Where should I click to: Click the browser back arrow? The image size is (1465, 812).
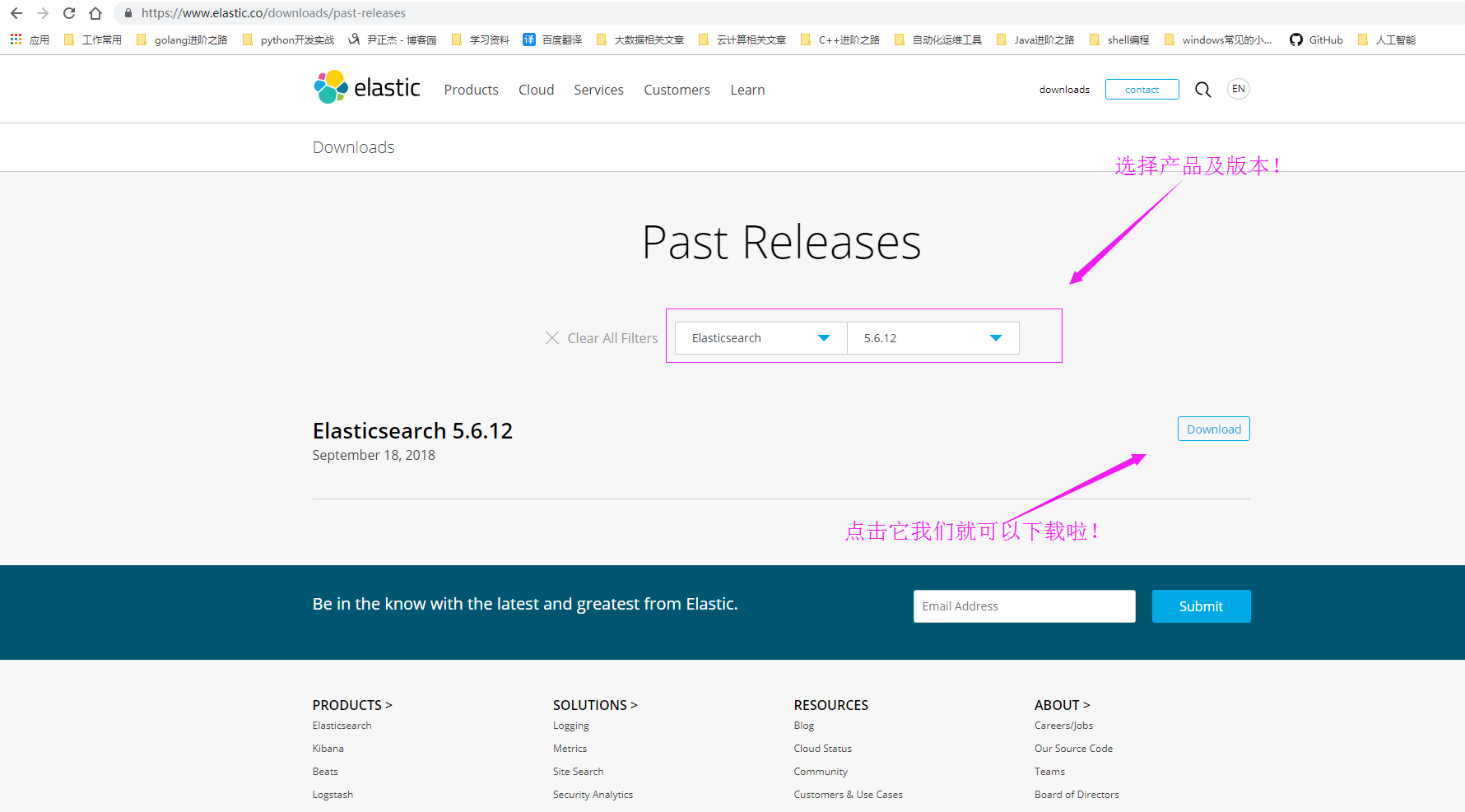16,13
